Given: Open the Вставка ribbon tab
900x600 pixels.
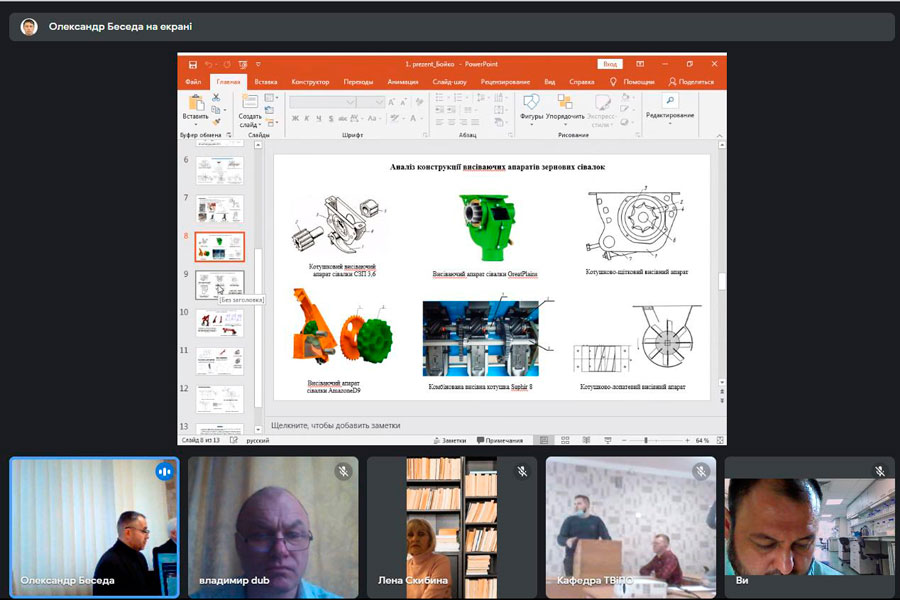Looking at the screenshot, I should [x=266, y=82].
